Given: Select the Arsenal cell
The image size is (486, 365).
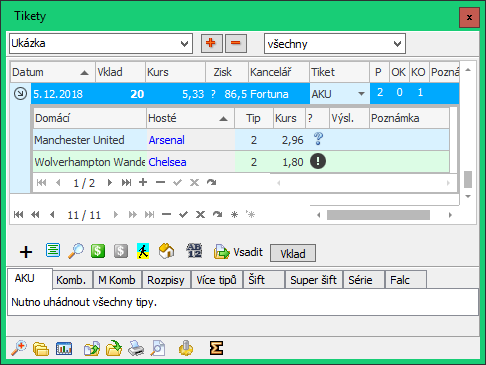Looking at the screenshot, I should coord(191,140).
